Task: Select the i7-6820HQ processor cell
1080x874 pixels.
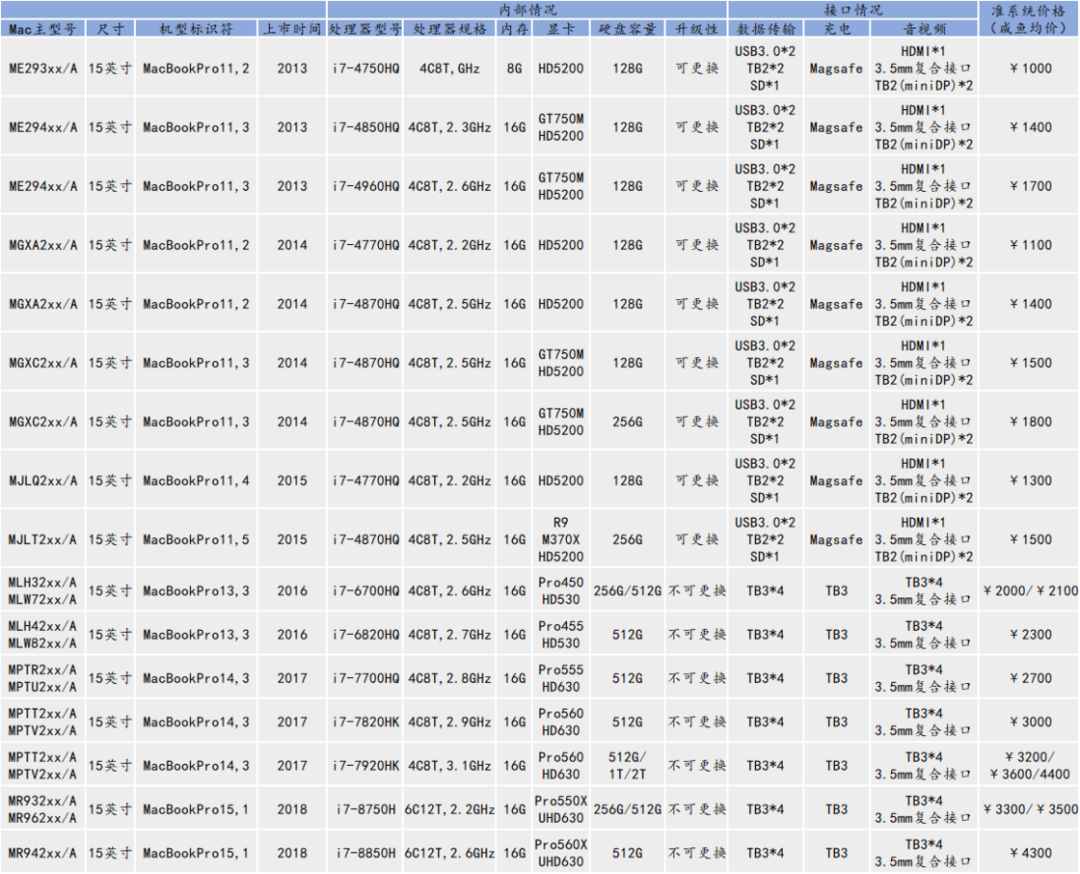Action: 365,634
